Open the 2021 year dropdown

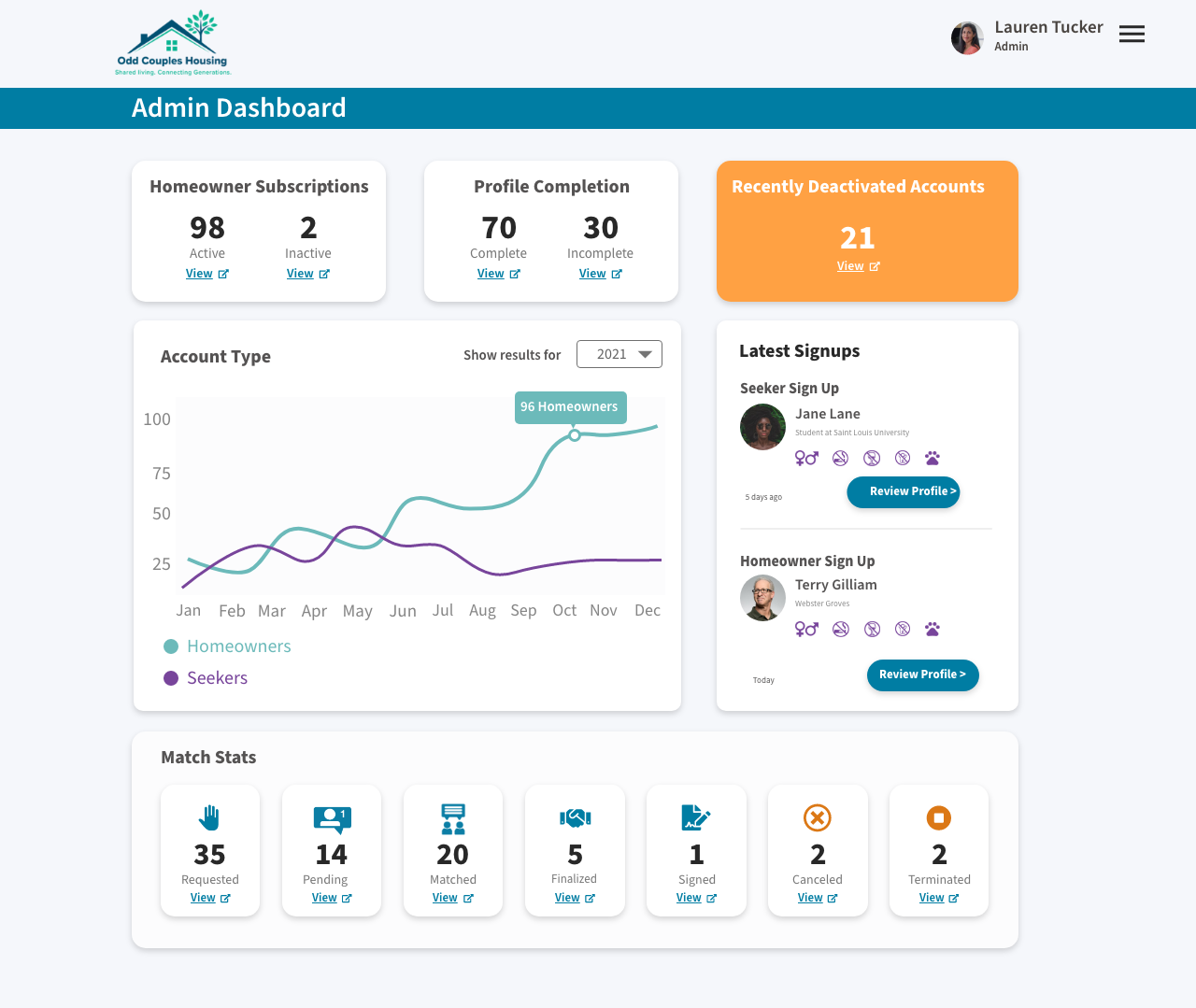[619, 354]
